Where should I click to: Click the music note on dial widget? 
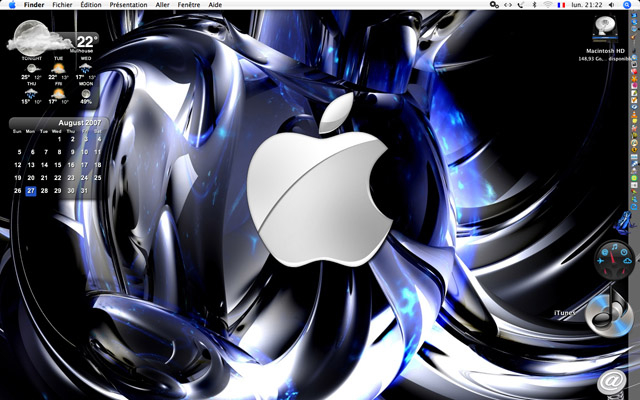coord(614,246)
